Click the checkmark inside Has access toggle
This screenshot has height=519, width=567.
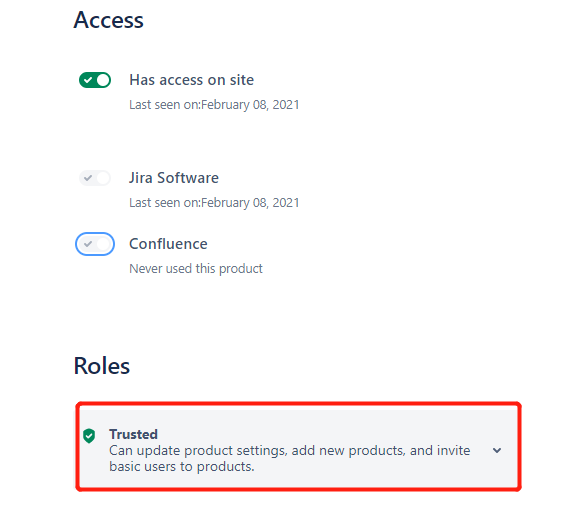pos(88,80)
